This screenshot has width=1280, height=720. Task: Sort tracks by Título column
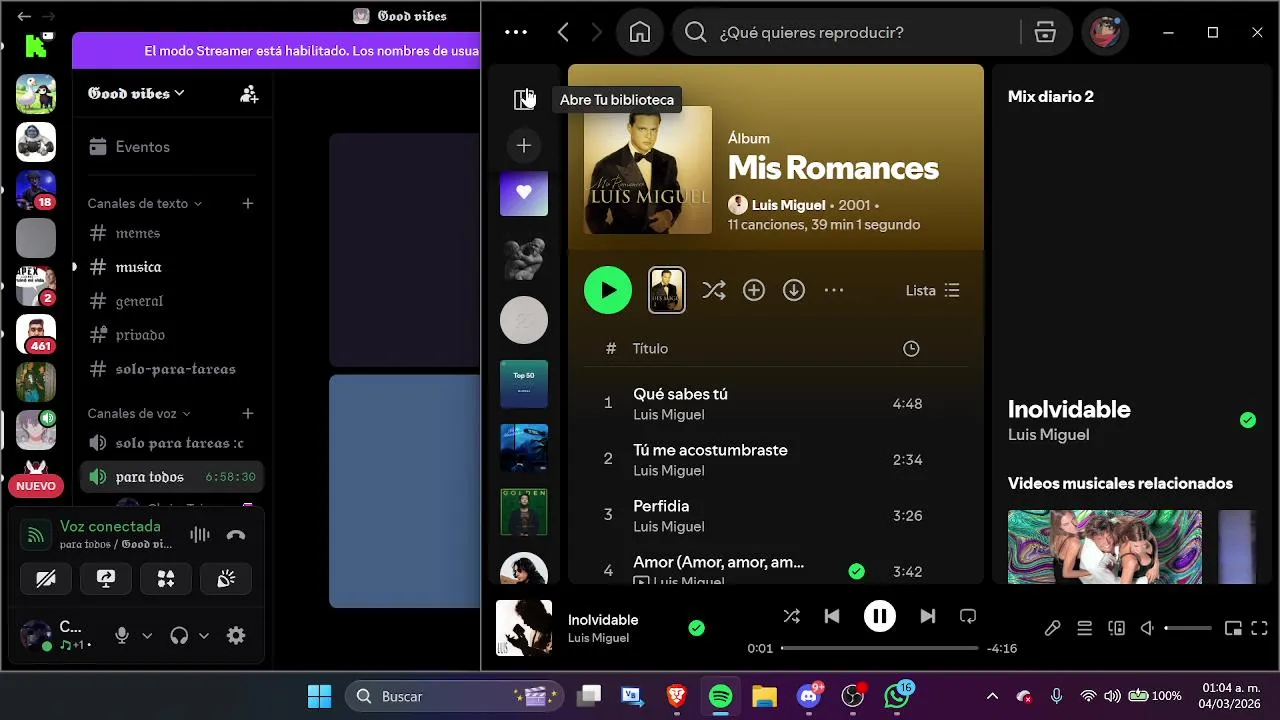pyautogui.click(x=650, y=348)
